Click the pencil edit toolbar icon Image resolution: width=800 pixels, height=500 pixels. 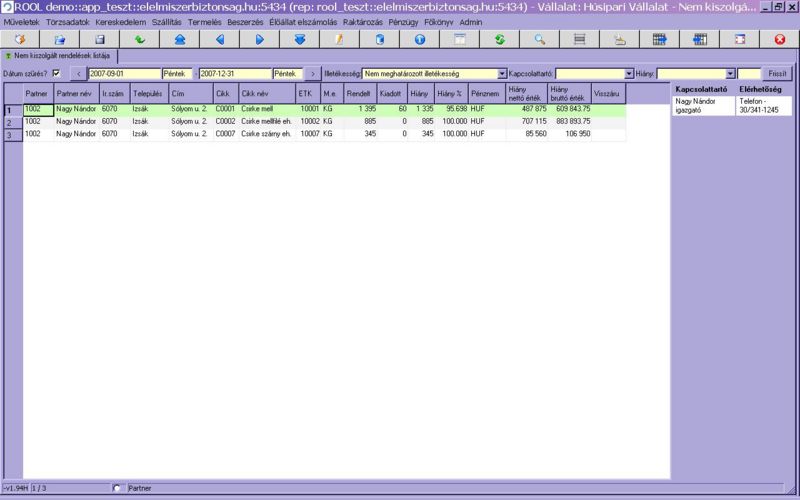[x=340, y=39]
